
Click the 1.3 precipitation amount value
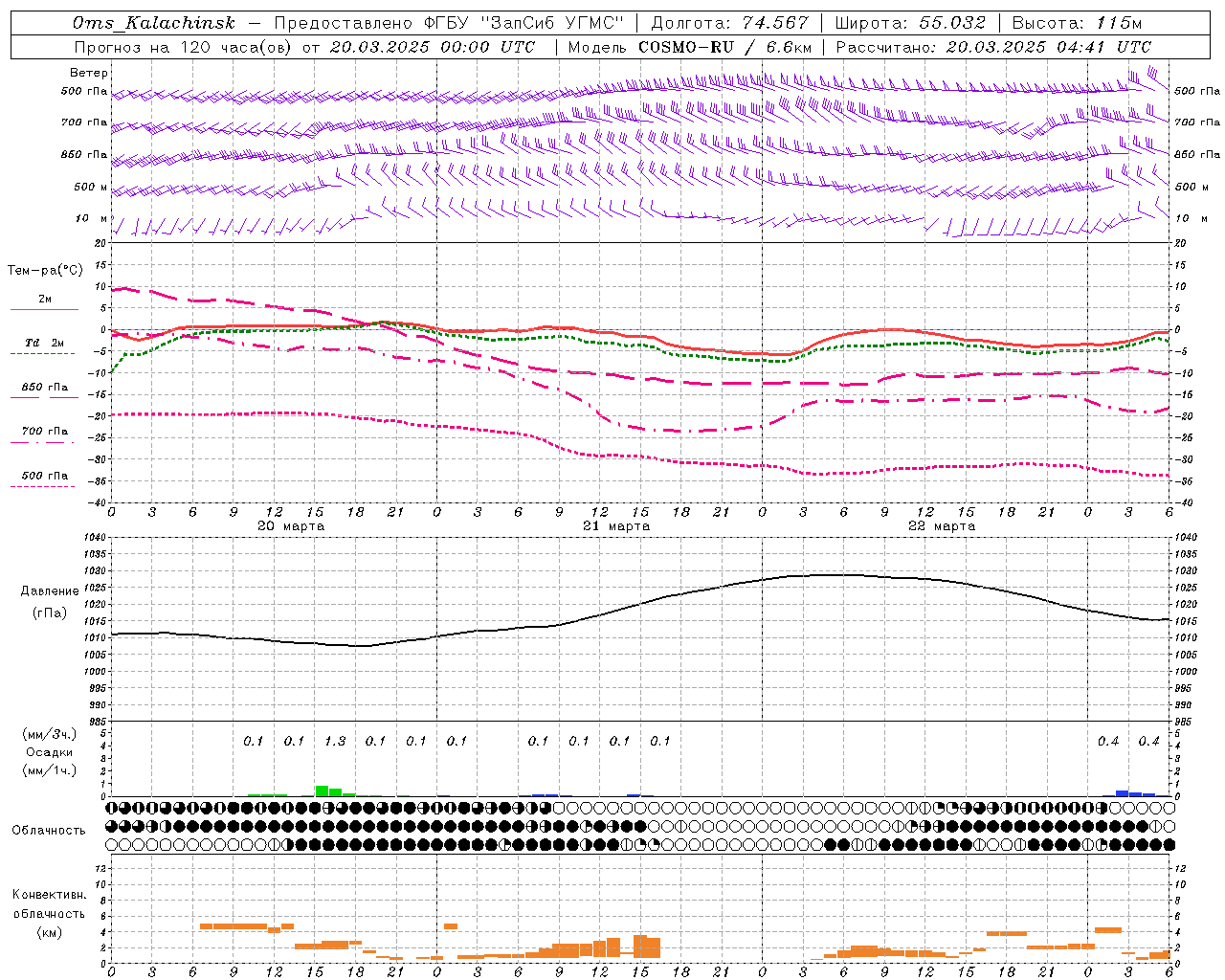tap(335, 741)
